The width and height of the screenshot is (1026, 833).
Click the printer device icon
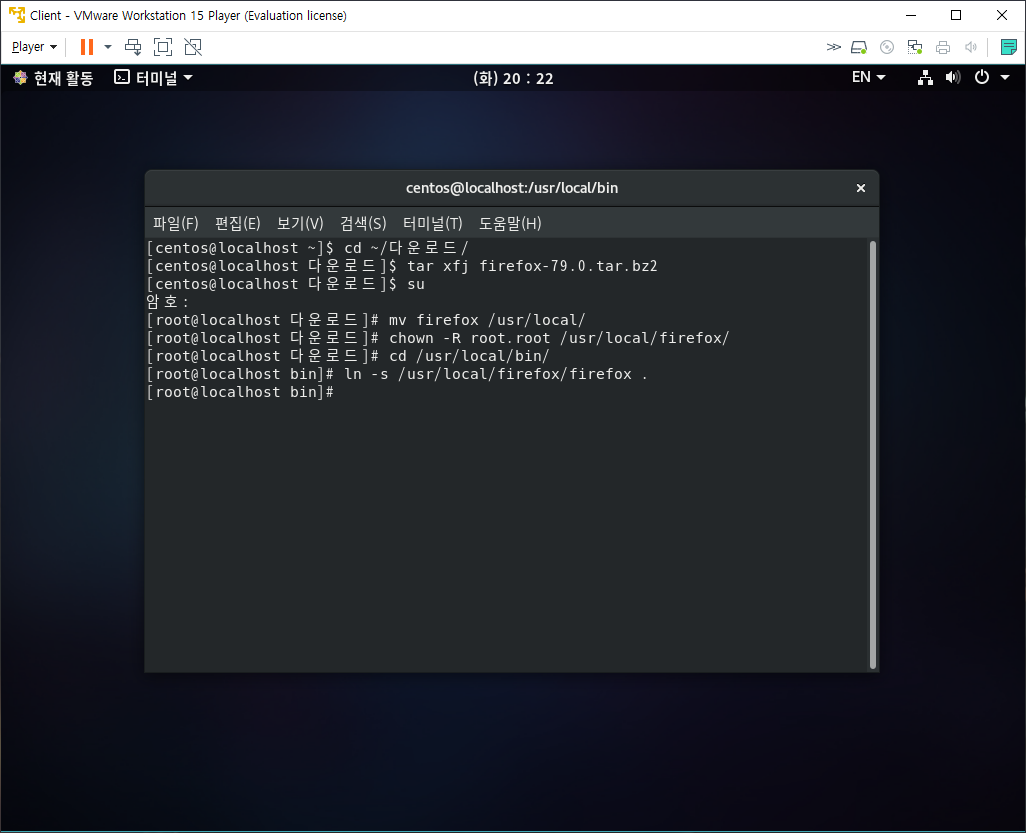point(943,47)
